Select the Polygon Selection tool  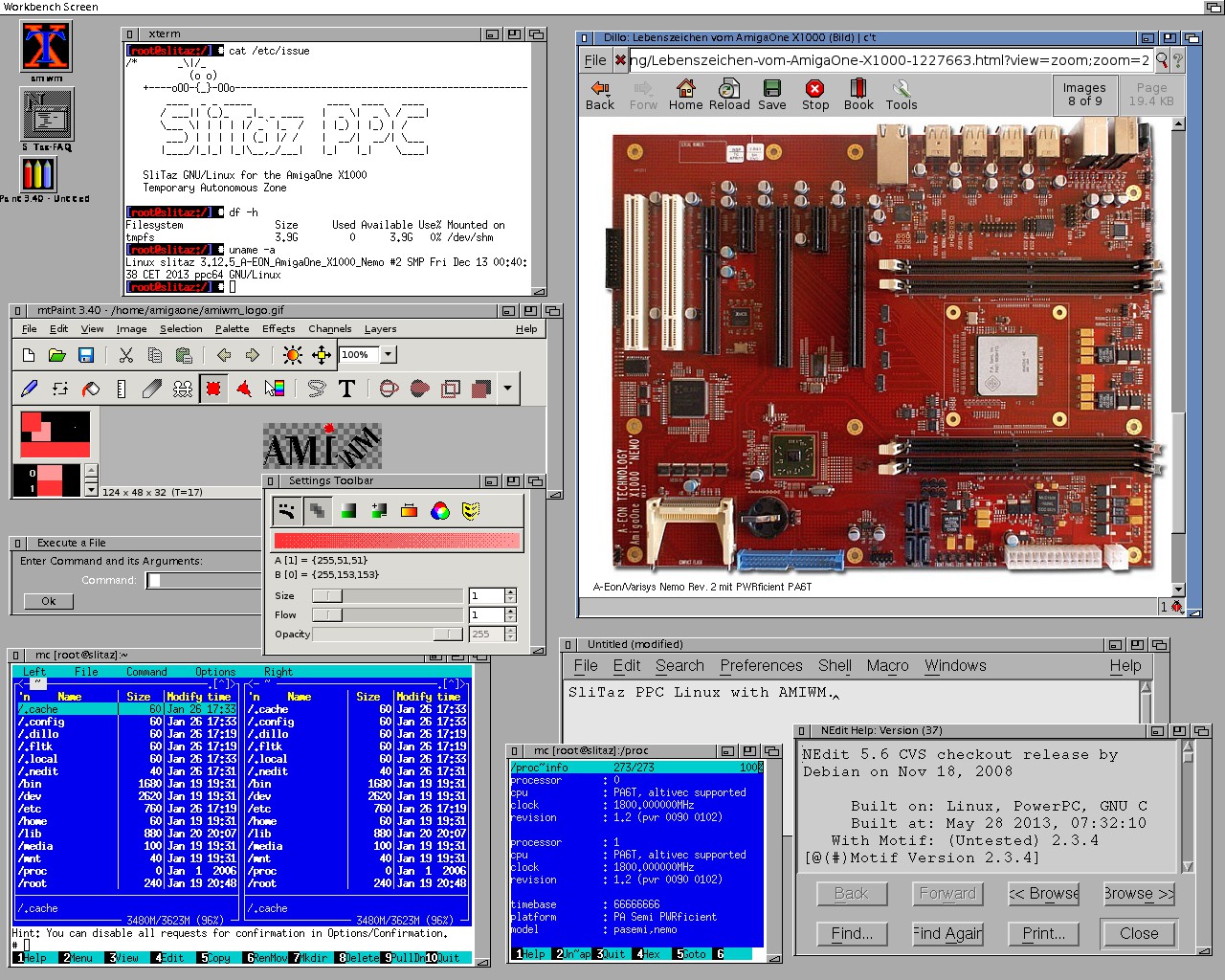(x=244, y=389)
